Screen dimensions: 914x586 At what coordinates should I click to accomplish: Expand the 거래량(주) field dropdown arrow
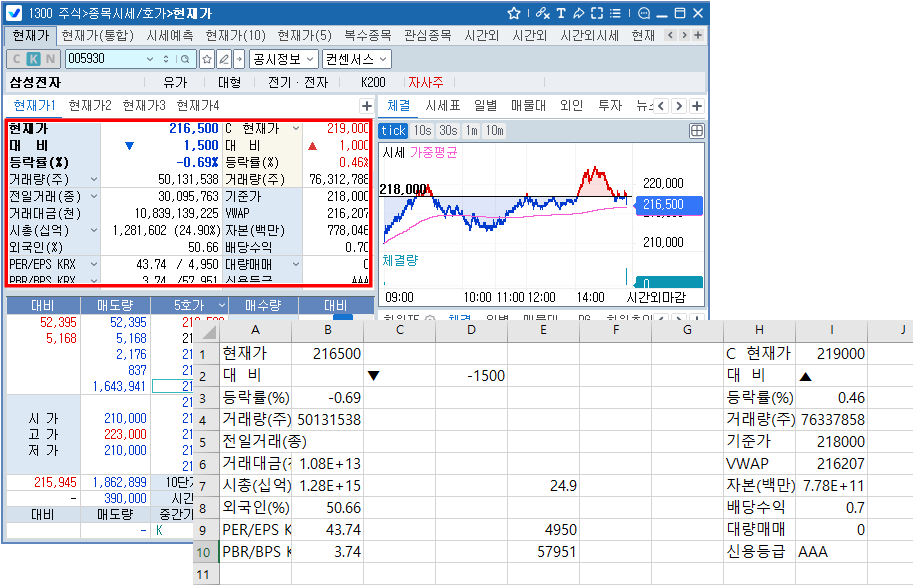coord(94,179)
